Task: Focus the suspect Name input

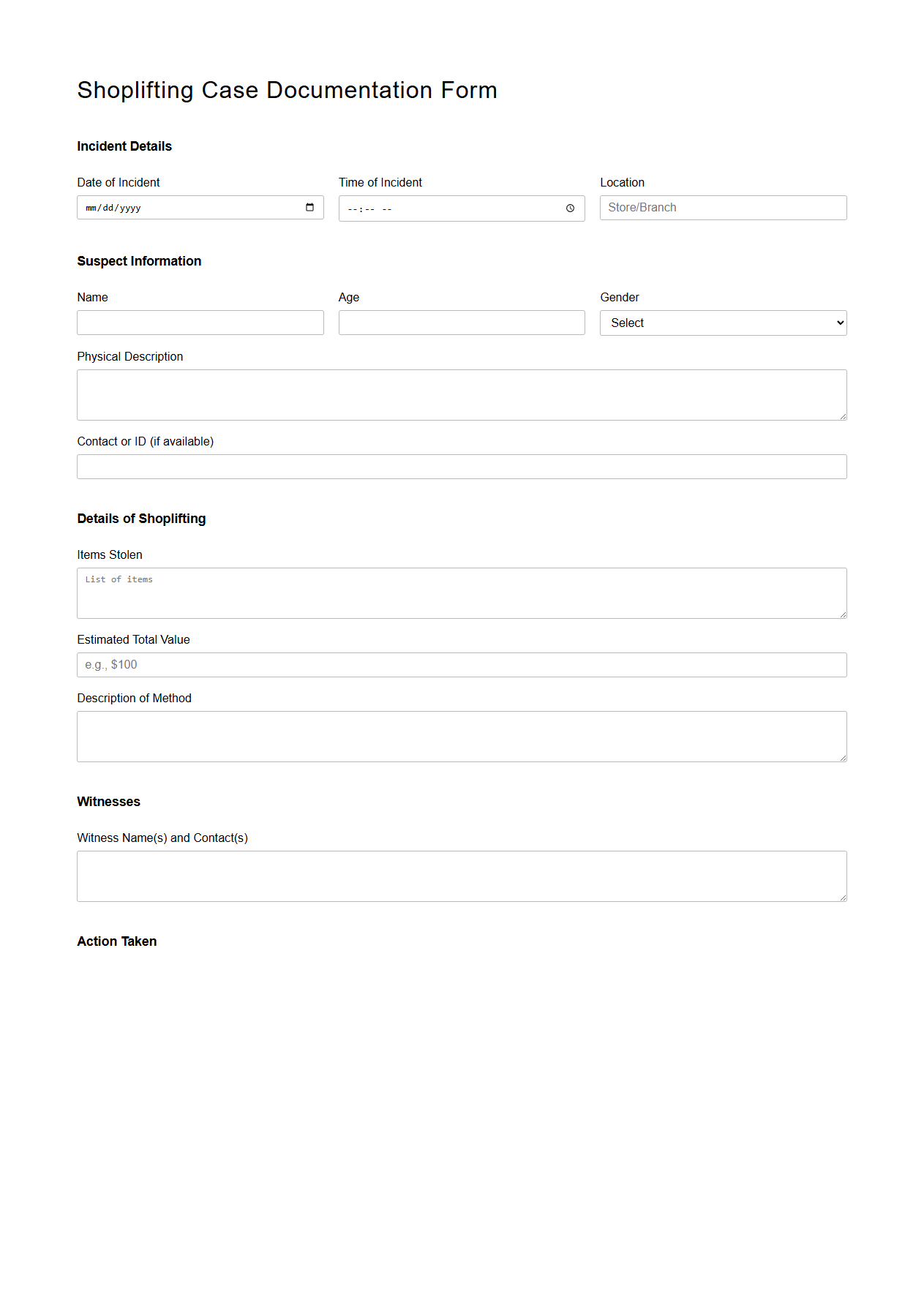Action: pos(200,323)
